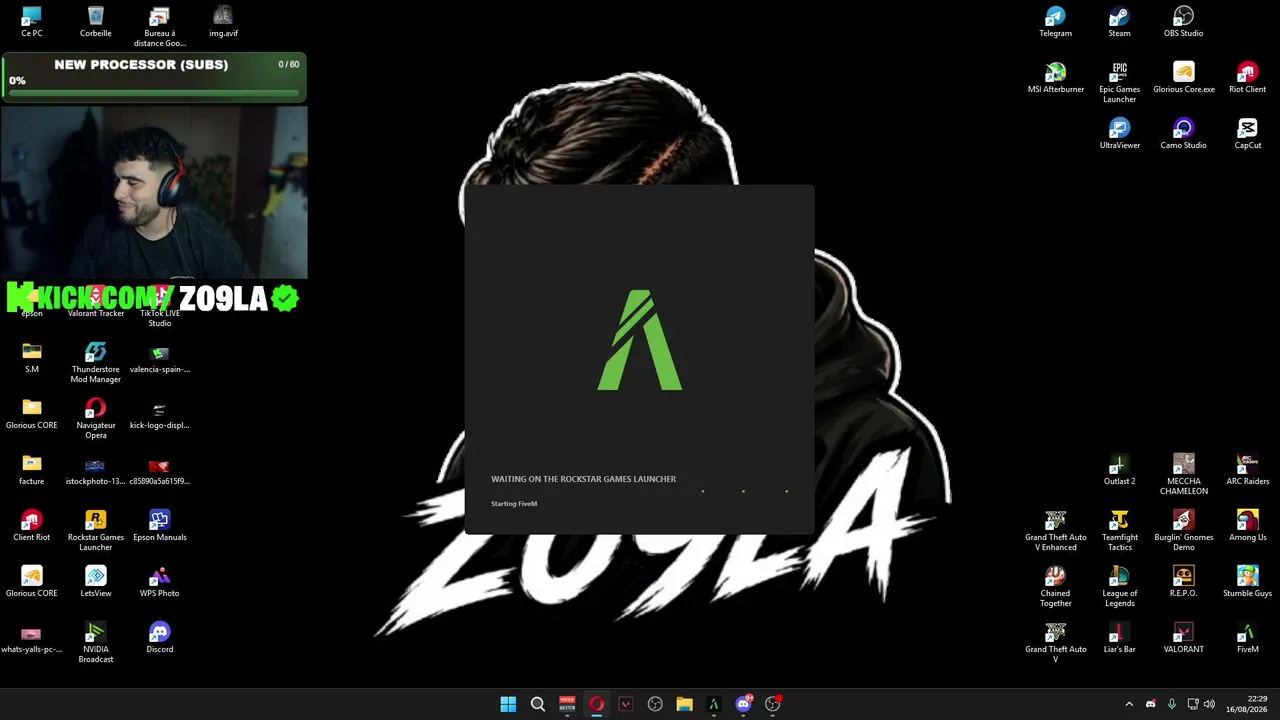Launch CapCut desktop shortcut
This screenshot has width=1280, height=720.
tap(1247, 134)
